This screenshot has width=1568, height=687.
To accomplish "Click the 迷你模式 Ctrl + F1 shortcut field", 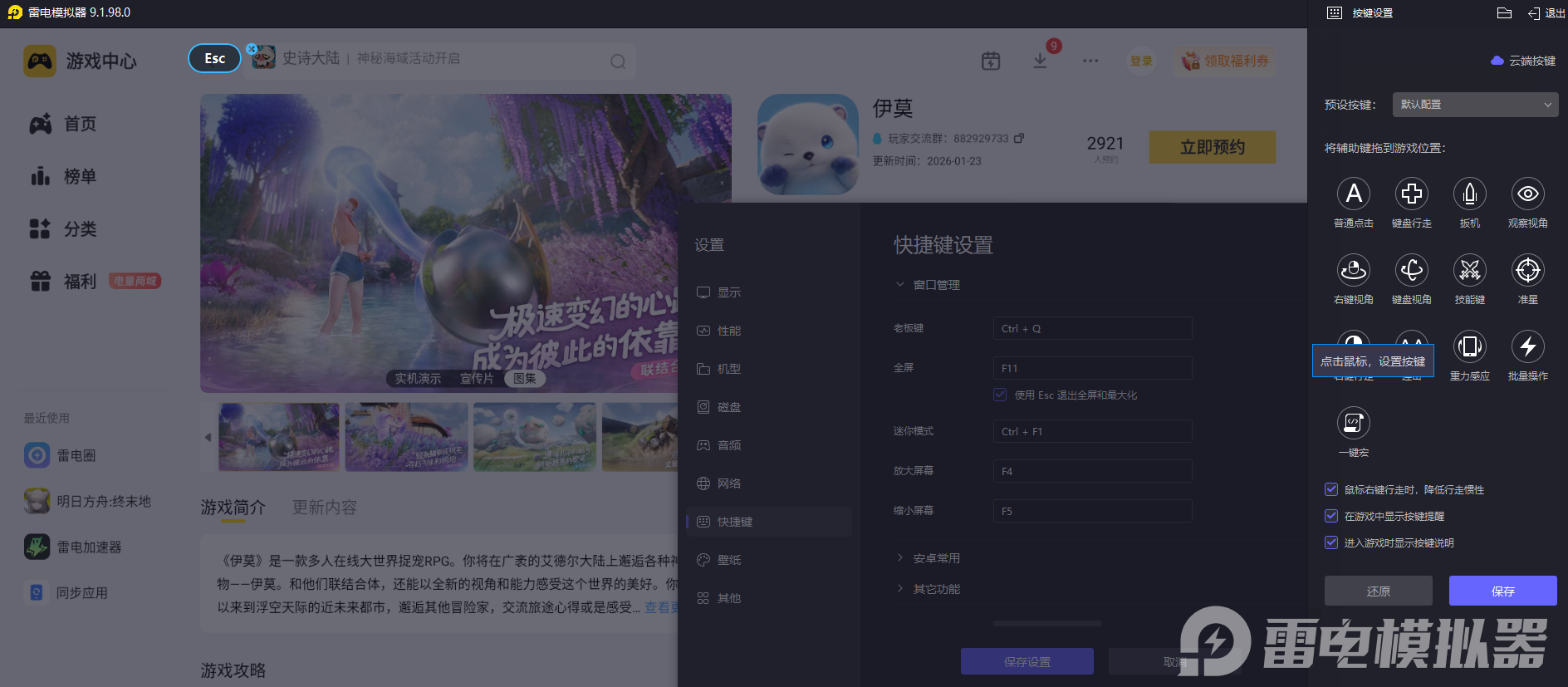I will coord(1093,431).
